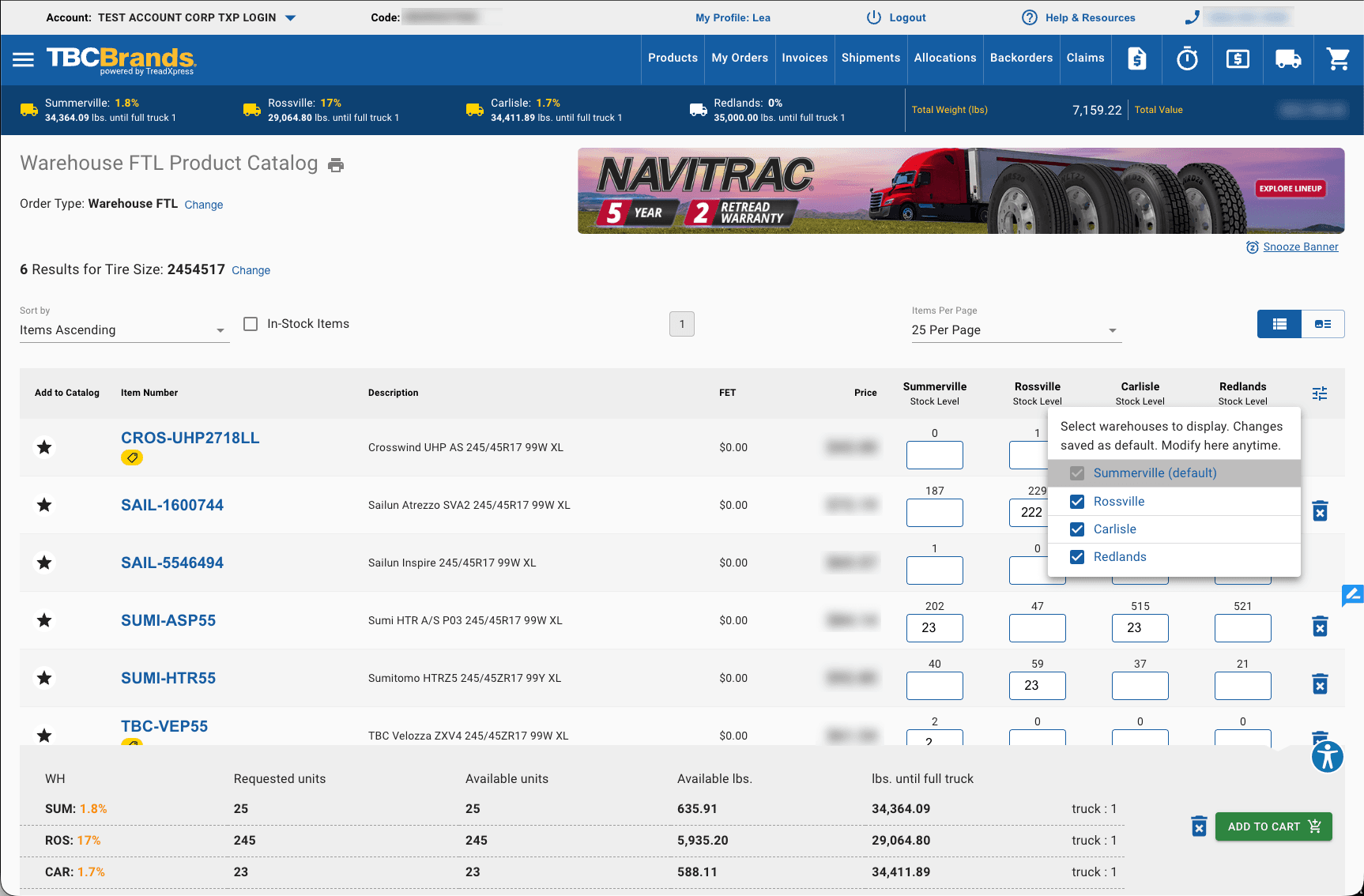This screenshot has height=896, width=1364.
Task: Click Change next to Order Type
Action: point(204,205)
